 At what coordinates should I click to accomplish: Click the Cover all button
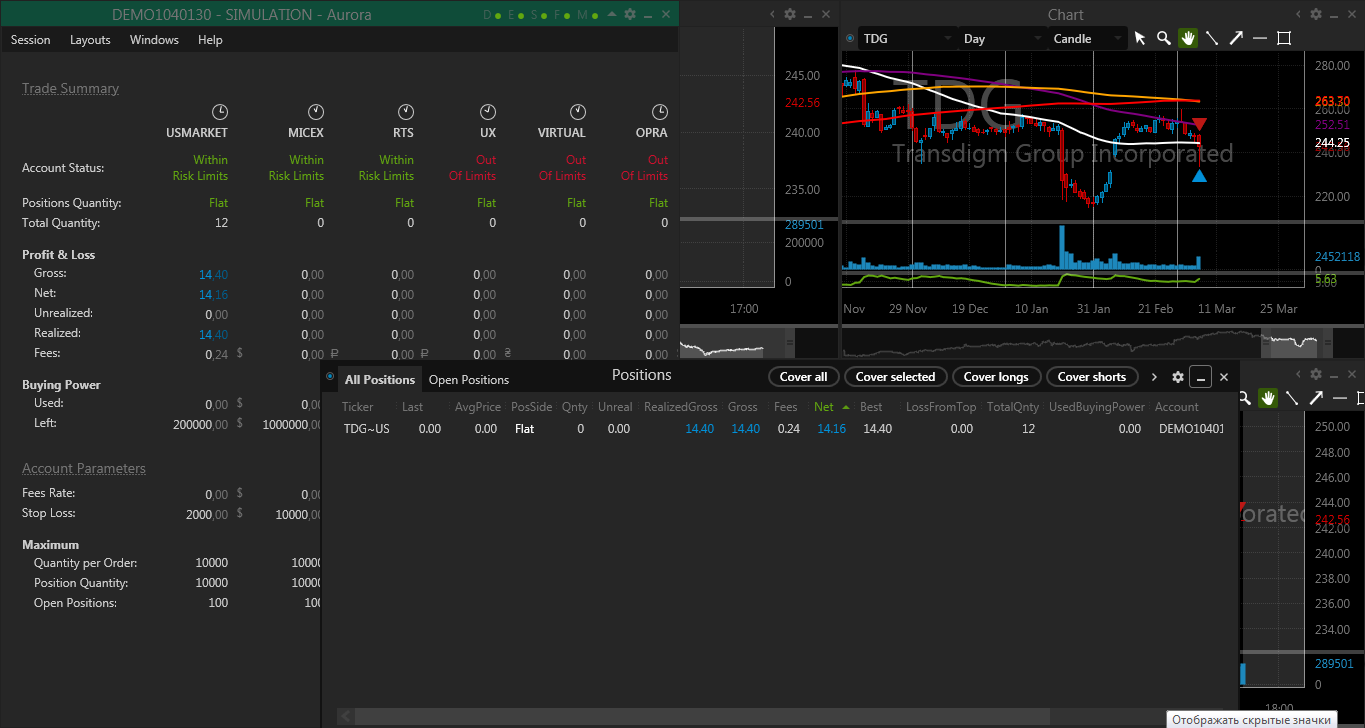[x=804, y=377]
